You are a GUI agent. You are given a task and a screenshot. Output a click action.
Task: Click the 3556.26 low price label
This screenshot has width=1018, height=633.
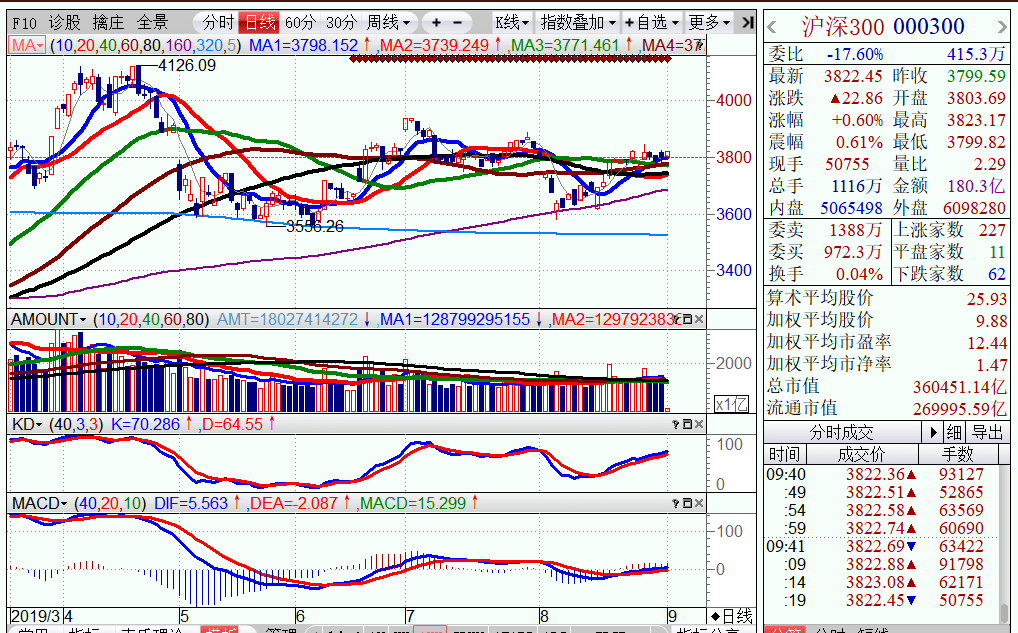click(315, 227)
